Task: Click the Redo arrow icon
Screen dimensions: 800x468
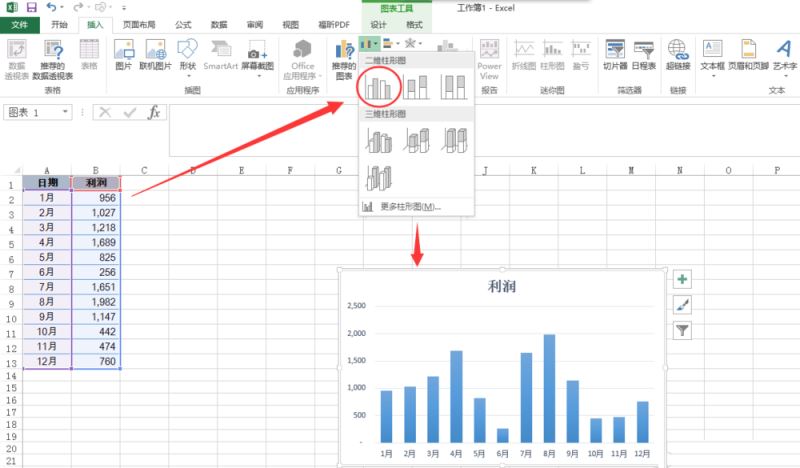Action: click(x=78, y=7)
